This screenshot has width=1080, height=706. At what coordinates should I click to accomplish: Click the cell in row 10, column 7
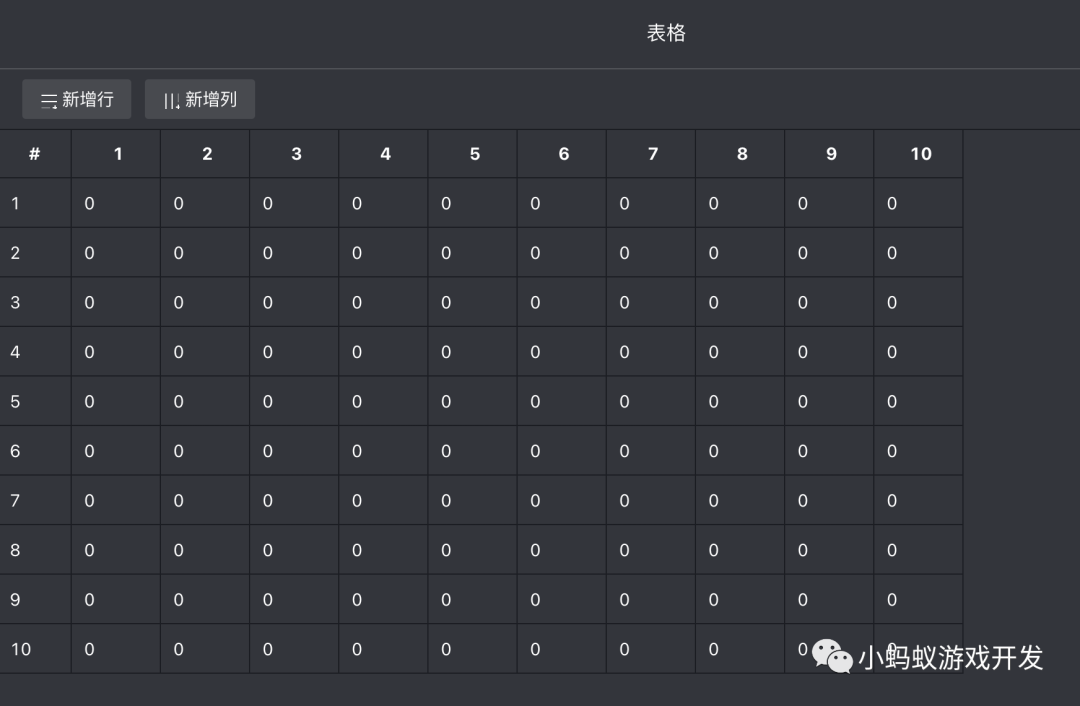click(x=651, y=650)
